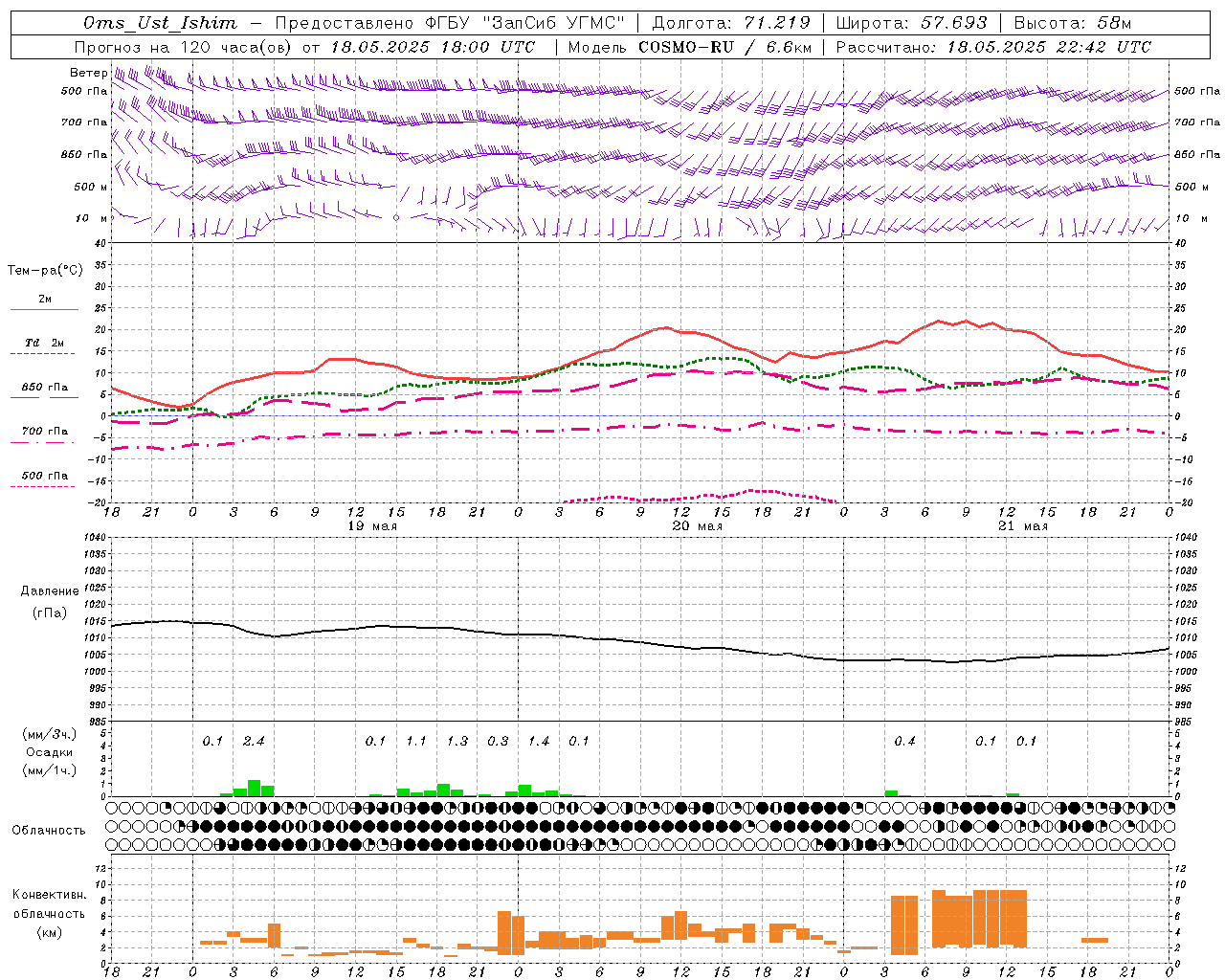This screenshot has width=1225, height=980.
Task: Click the '(мм/1ч.)' precipitation unit label
Action: (x=50, y=770)
